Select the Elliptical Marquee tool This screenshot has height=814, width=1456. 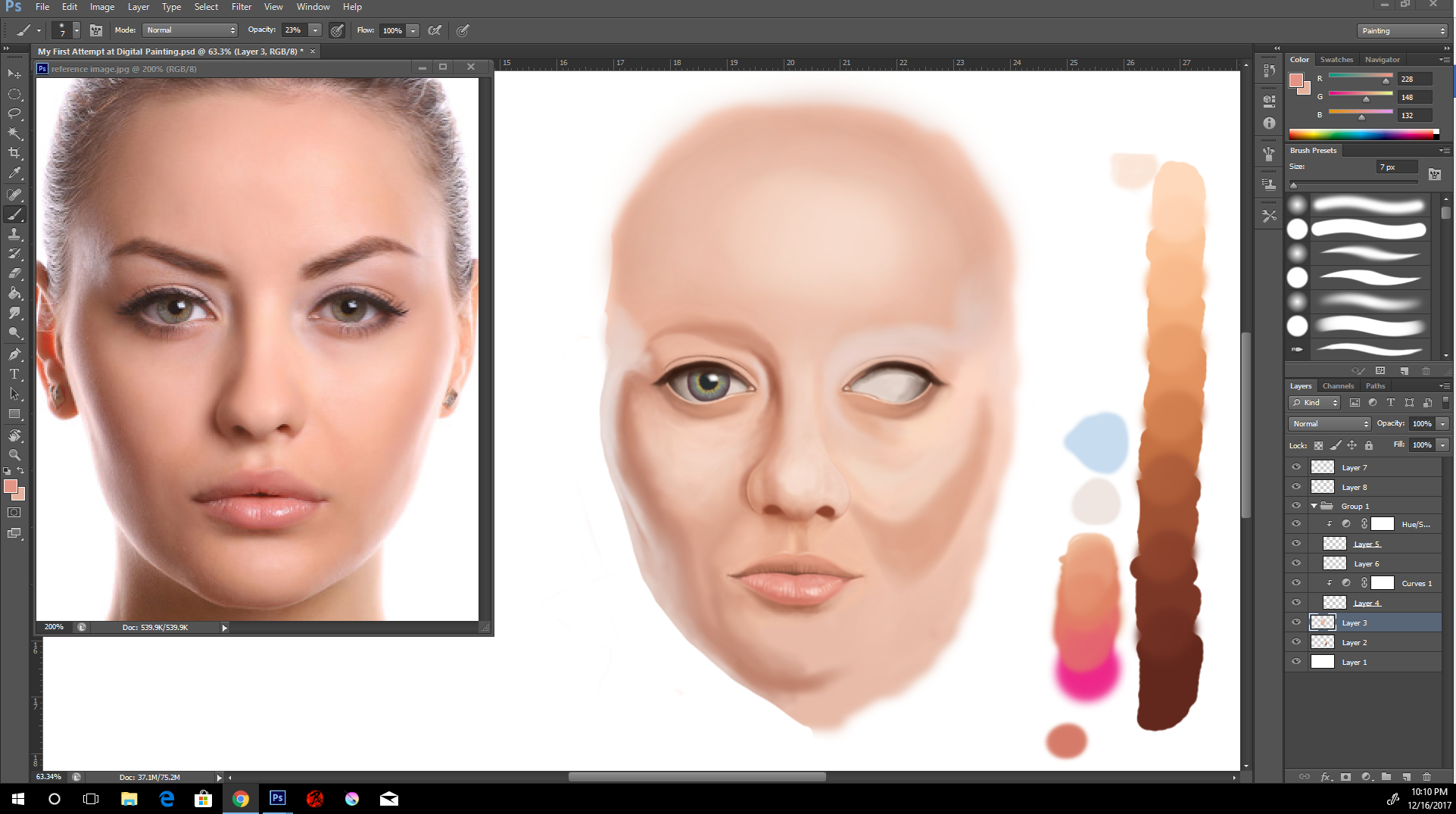pos(14,94)
